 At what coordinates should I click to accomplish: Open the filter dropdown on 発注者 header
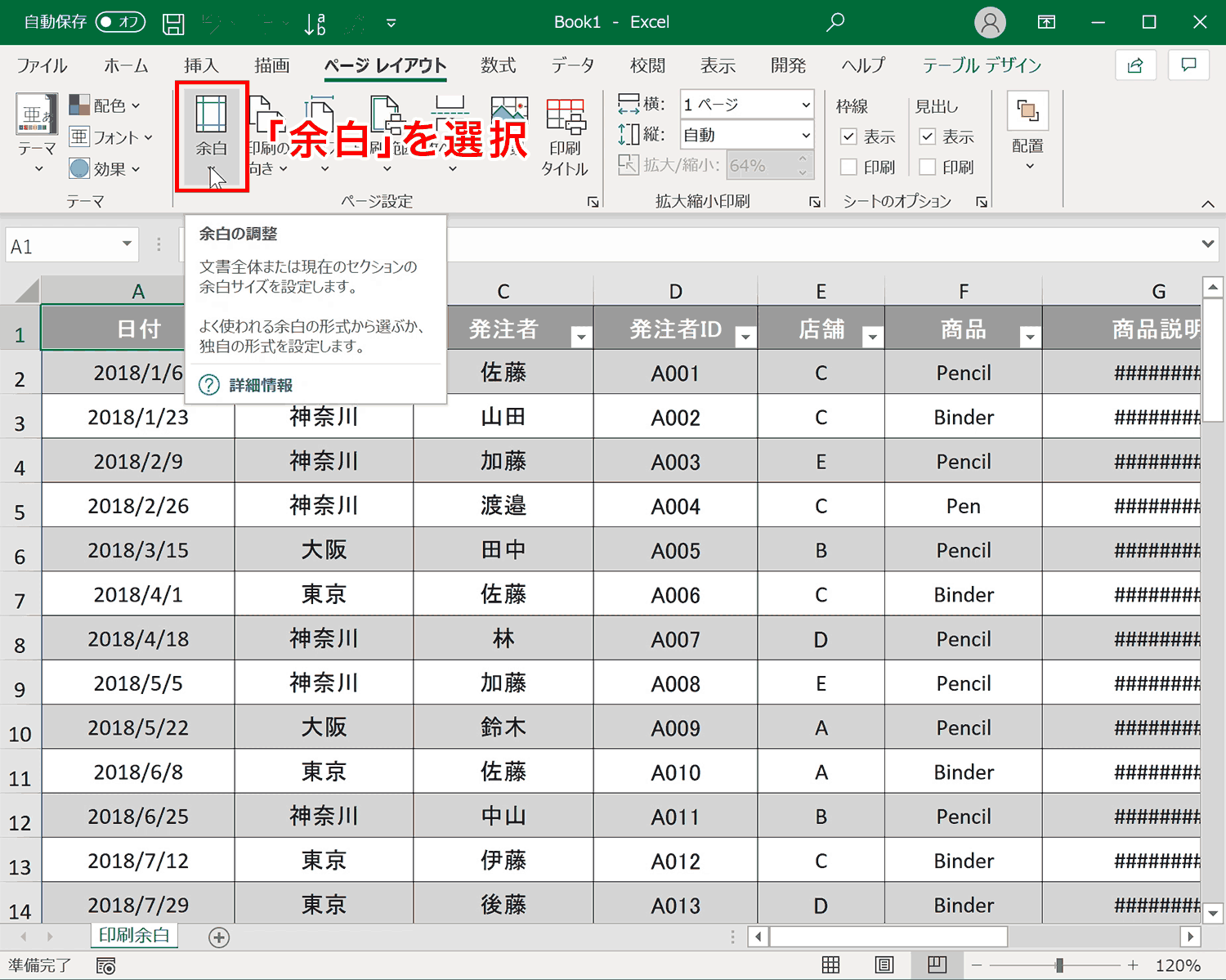coord(581,337)
